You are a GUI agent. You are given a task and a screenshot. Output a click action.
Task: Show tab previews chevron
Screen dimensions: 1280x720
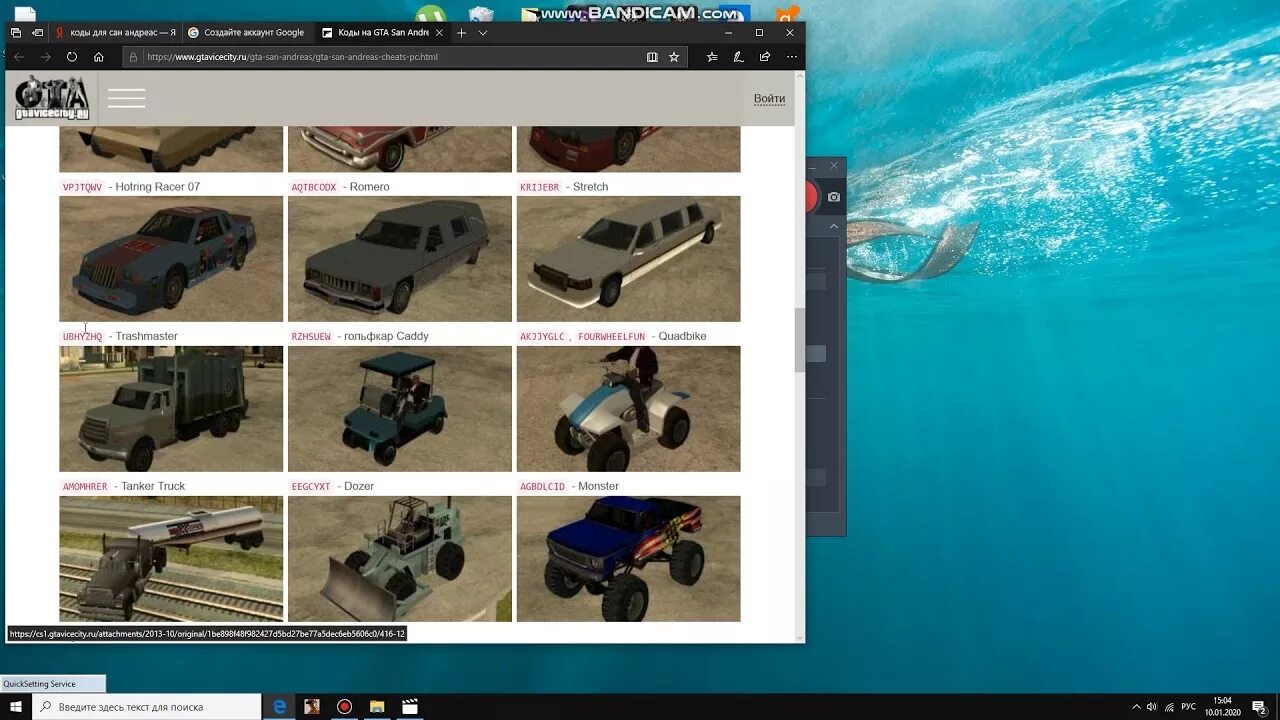[483, 33]
